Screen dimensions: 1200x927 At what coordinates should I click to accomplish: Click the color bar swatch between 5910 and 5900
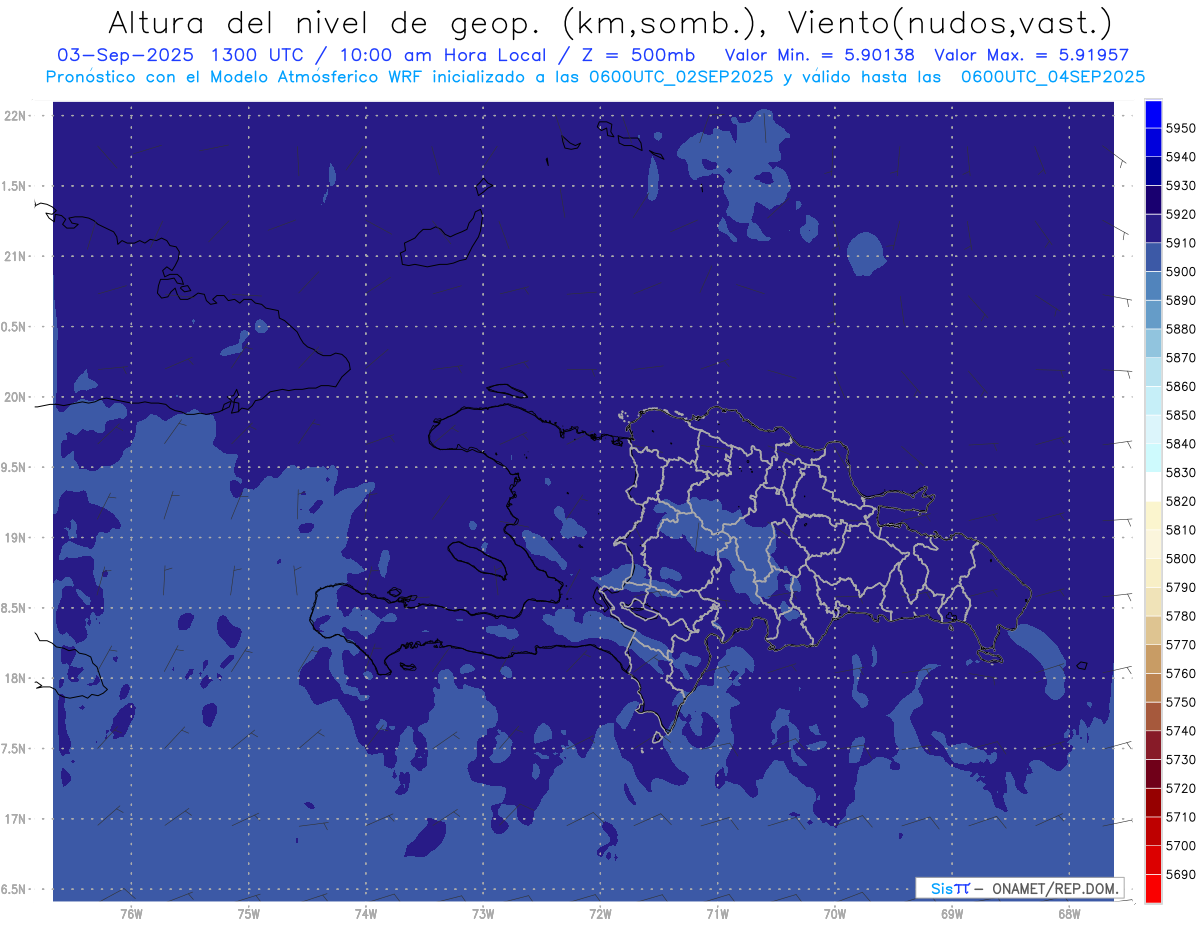[x=1153, y=257]
